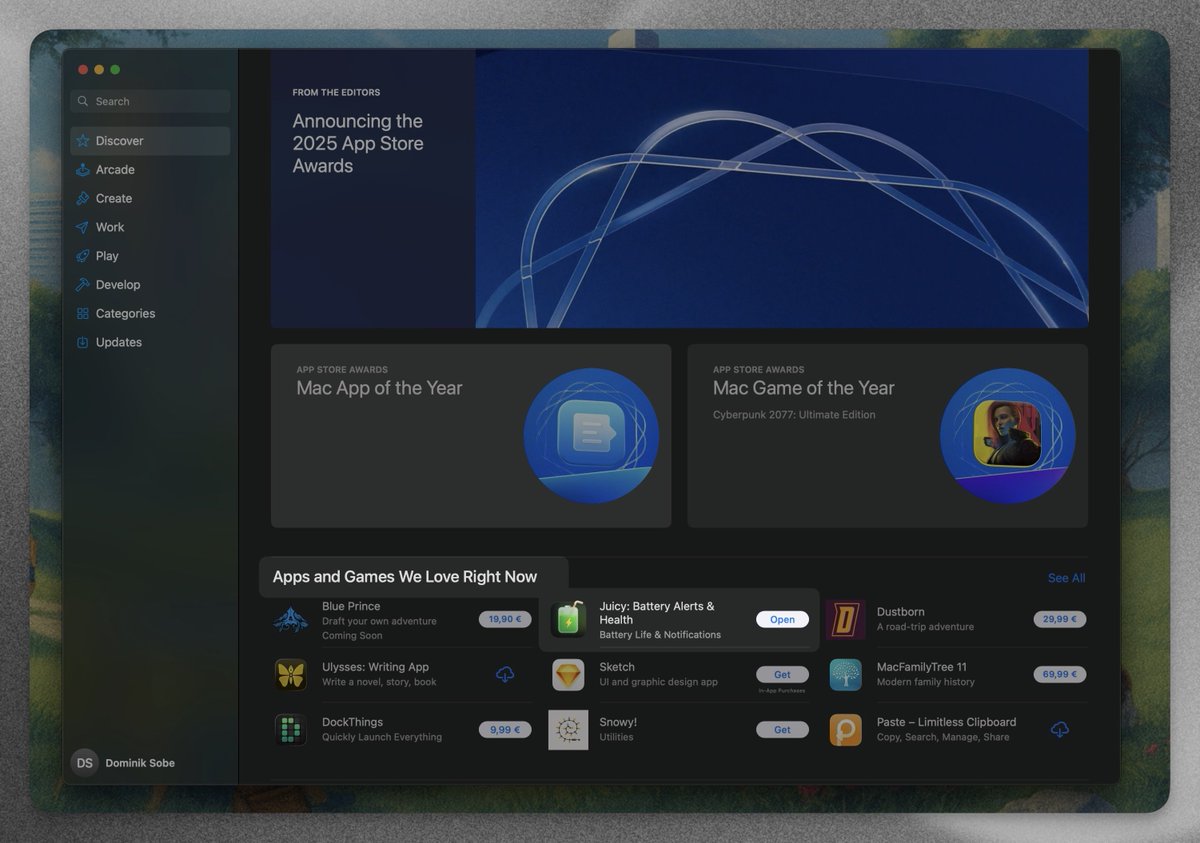Click the search magnifier icon
This screenshot has height=843, width=1200.
[83, 101]
